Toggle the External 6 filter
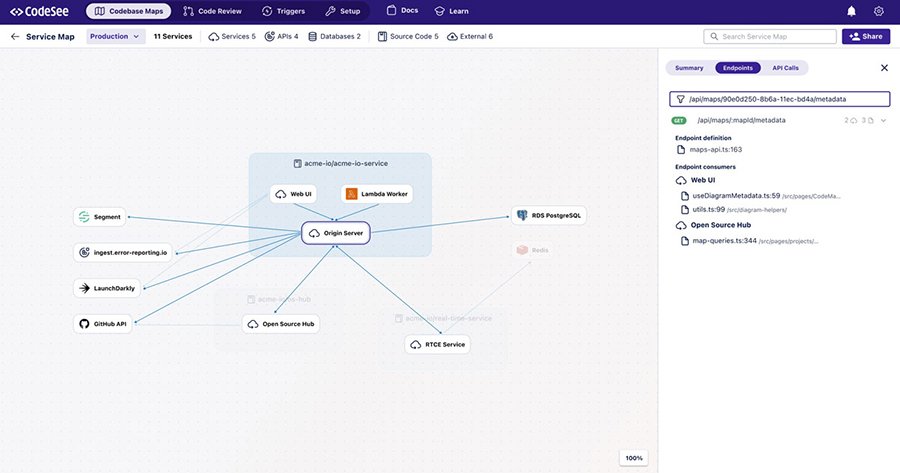The image size is (900, 473). click(x=469, y=37)
